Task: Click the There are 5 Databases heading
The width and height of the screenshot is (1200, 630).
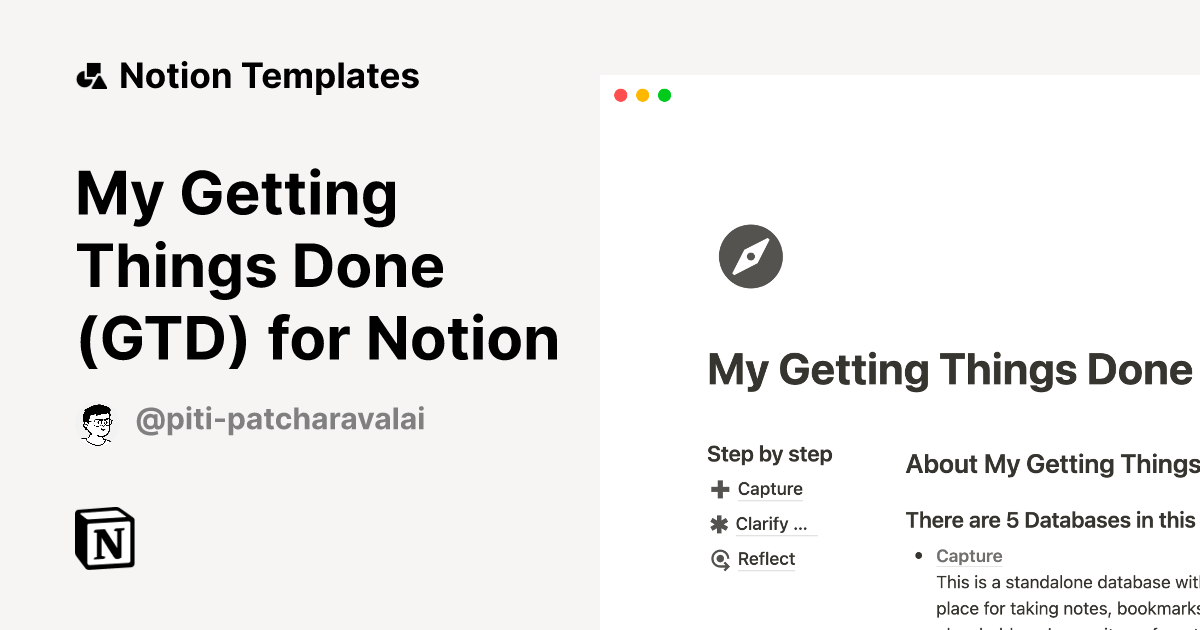Action: click(1052, 520)
